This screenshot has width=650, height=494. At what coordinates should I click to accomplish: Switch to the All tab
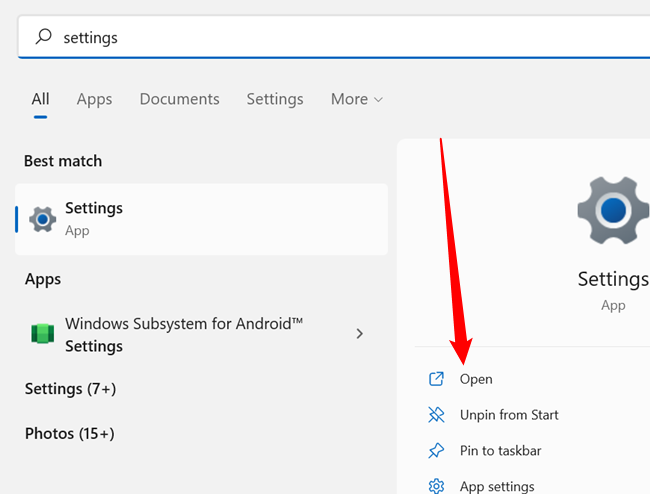click(x=40, y=99)
